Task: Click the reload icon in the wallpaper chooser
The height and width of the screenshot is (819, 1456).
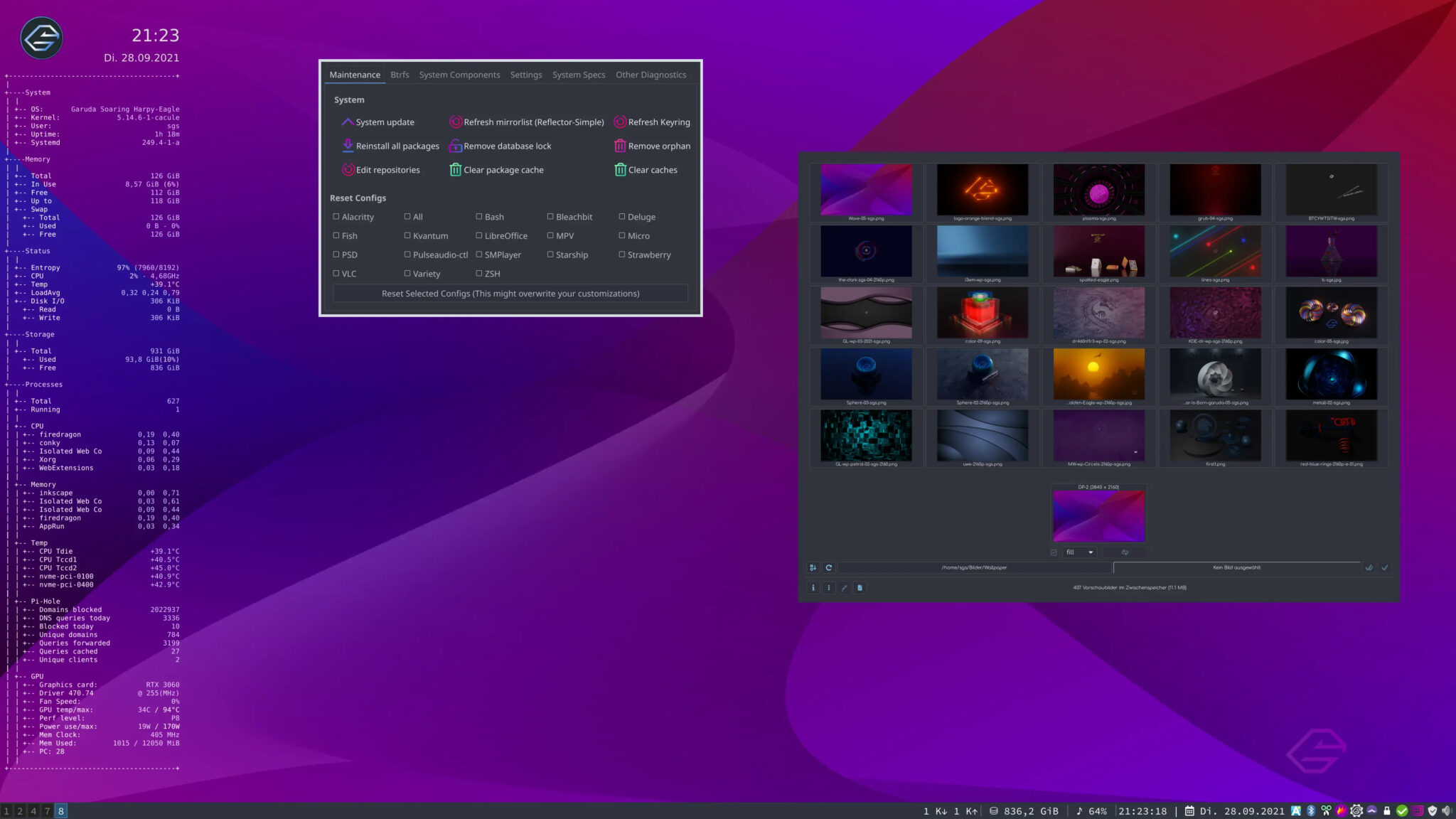Action: click(829, 567)
